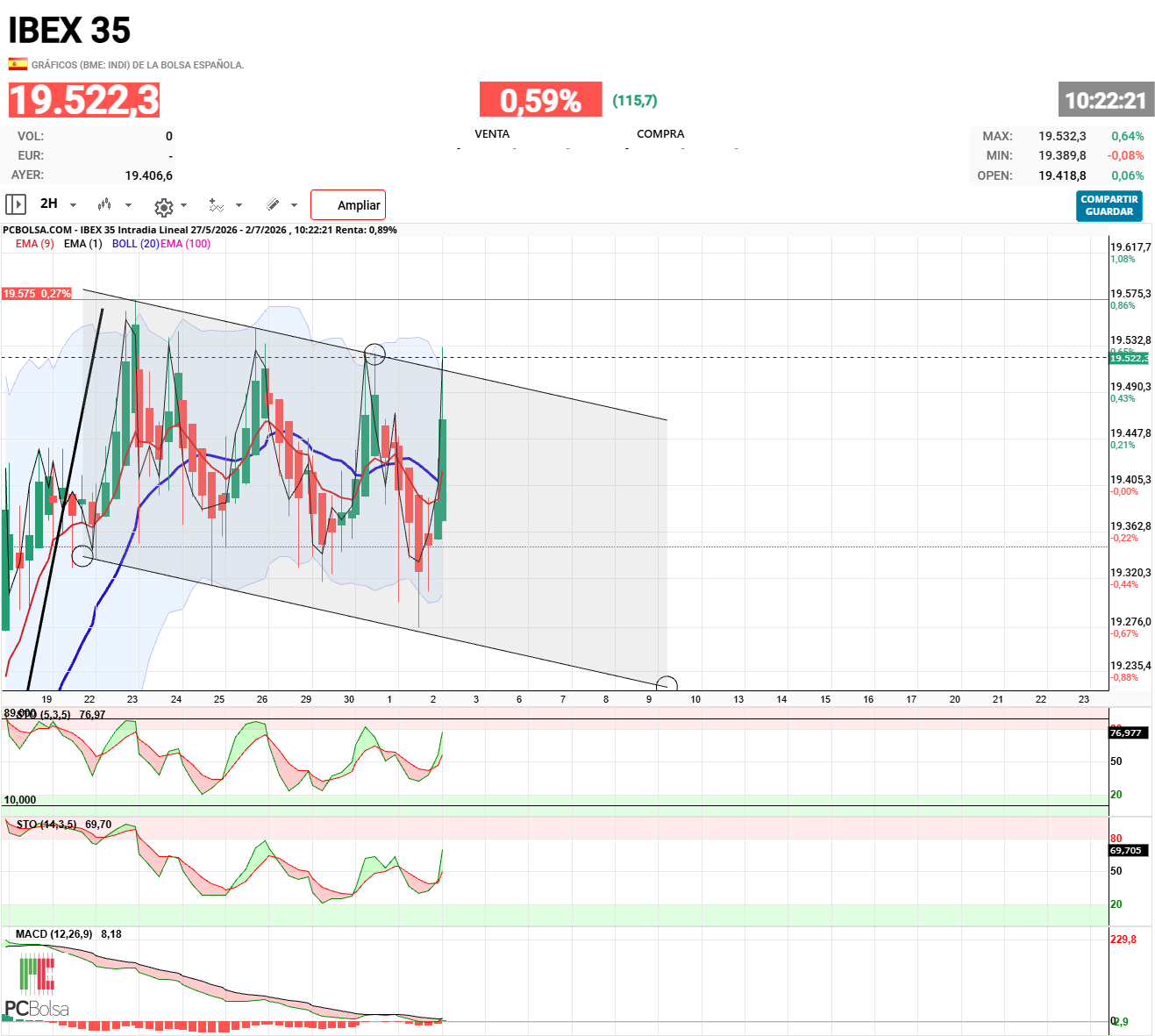Image resolution: width=1155 pixels, height=1036 pixels.
Task: Click the green 19.522,3 current price label
Action: click(1129, 358)
